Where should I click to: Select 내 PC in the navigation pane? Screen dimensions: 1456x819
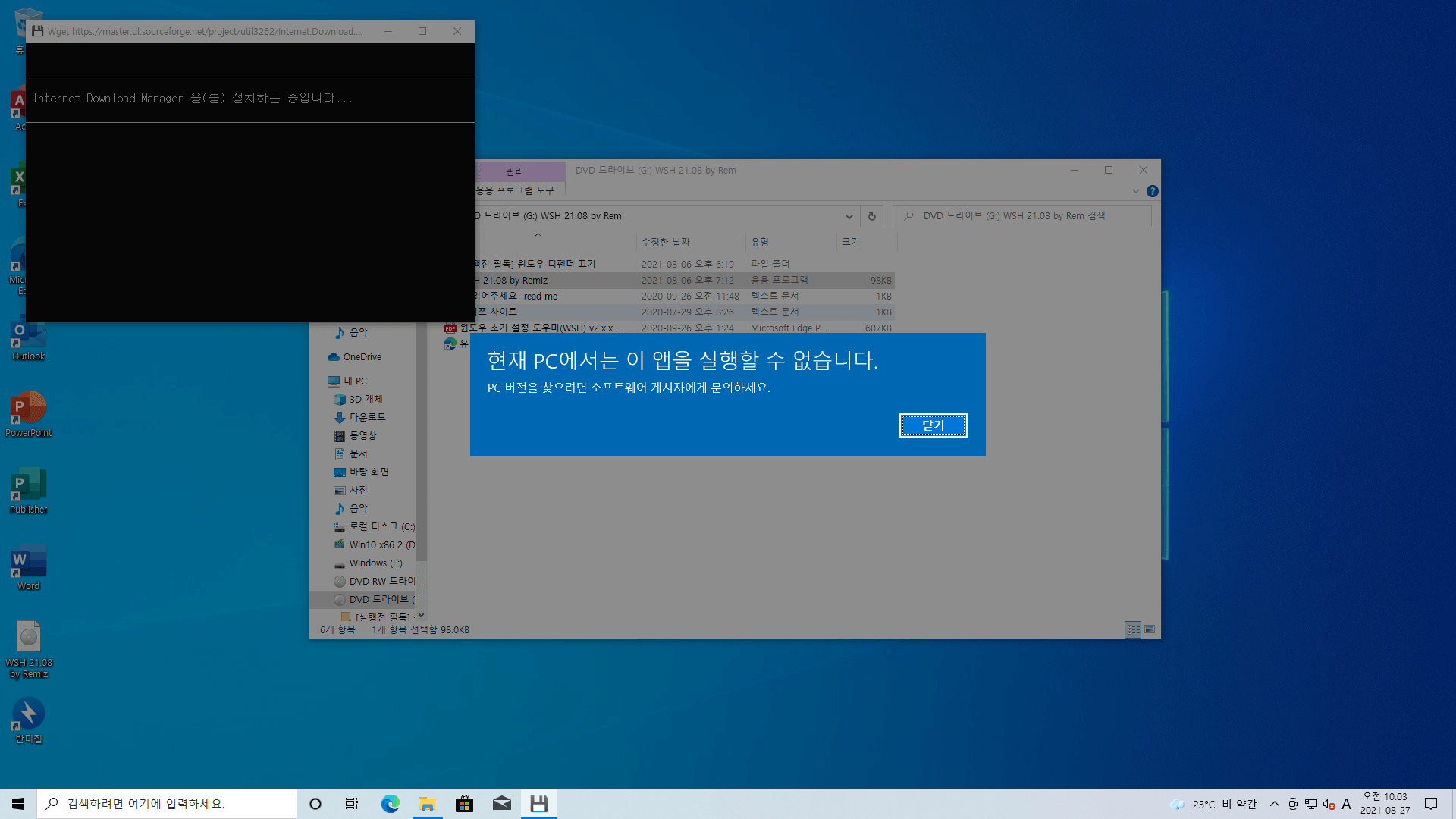click(354, 381)
